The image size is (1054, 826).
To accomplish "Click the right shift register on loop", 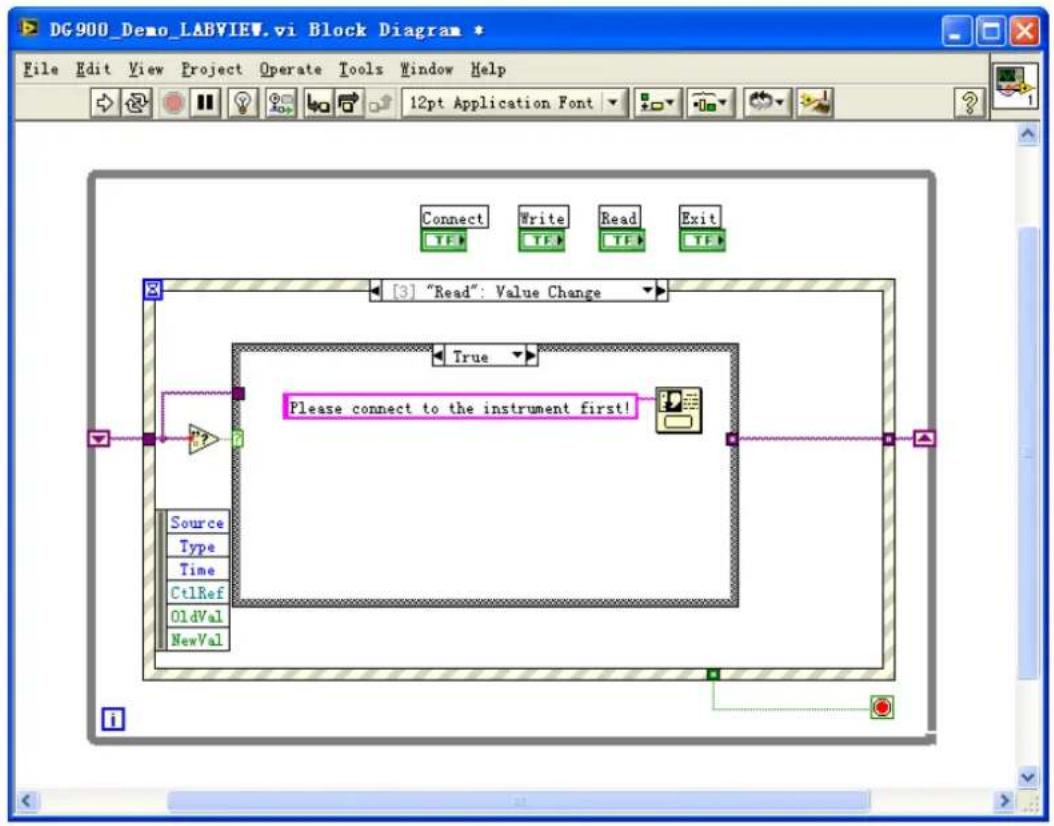I will click(924, 439).
